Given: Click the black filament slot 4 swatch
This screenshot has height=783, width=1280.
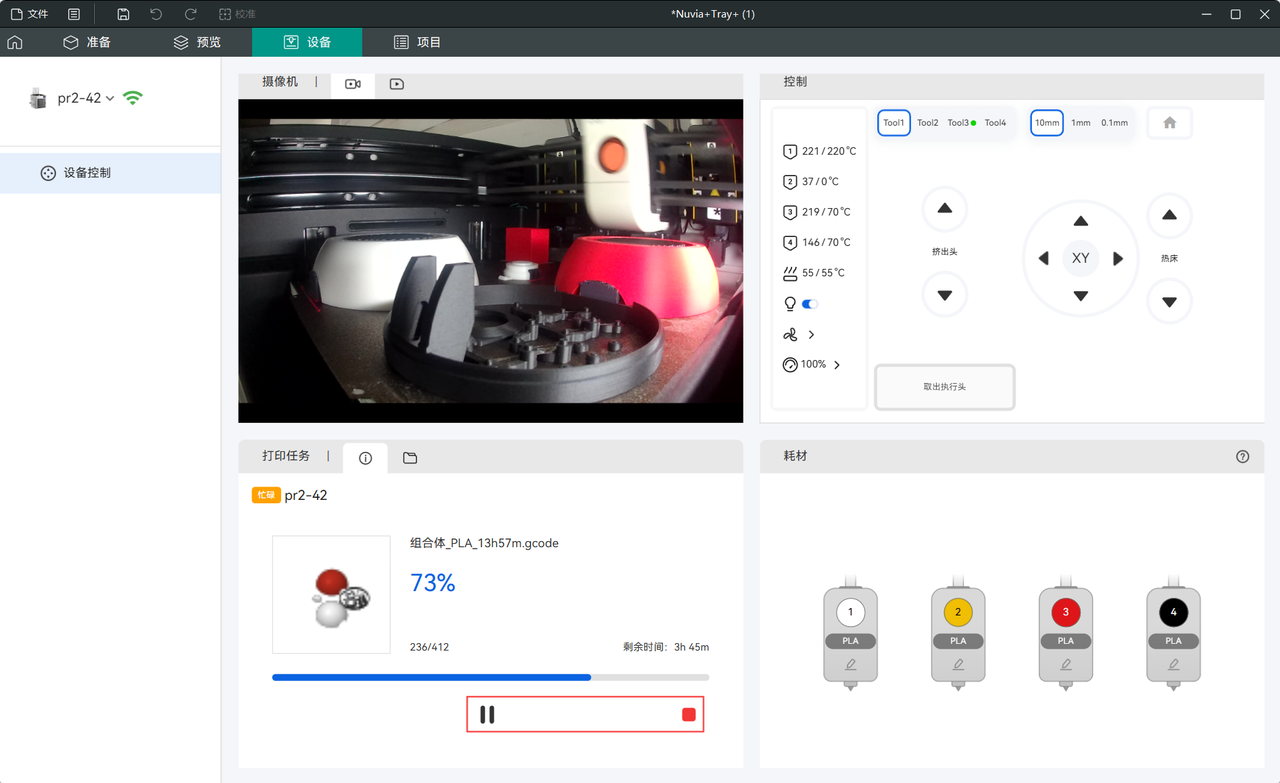Looking at the screenshot, I should pos(1173,612).
